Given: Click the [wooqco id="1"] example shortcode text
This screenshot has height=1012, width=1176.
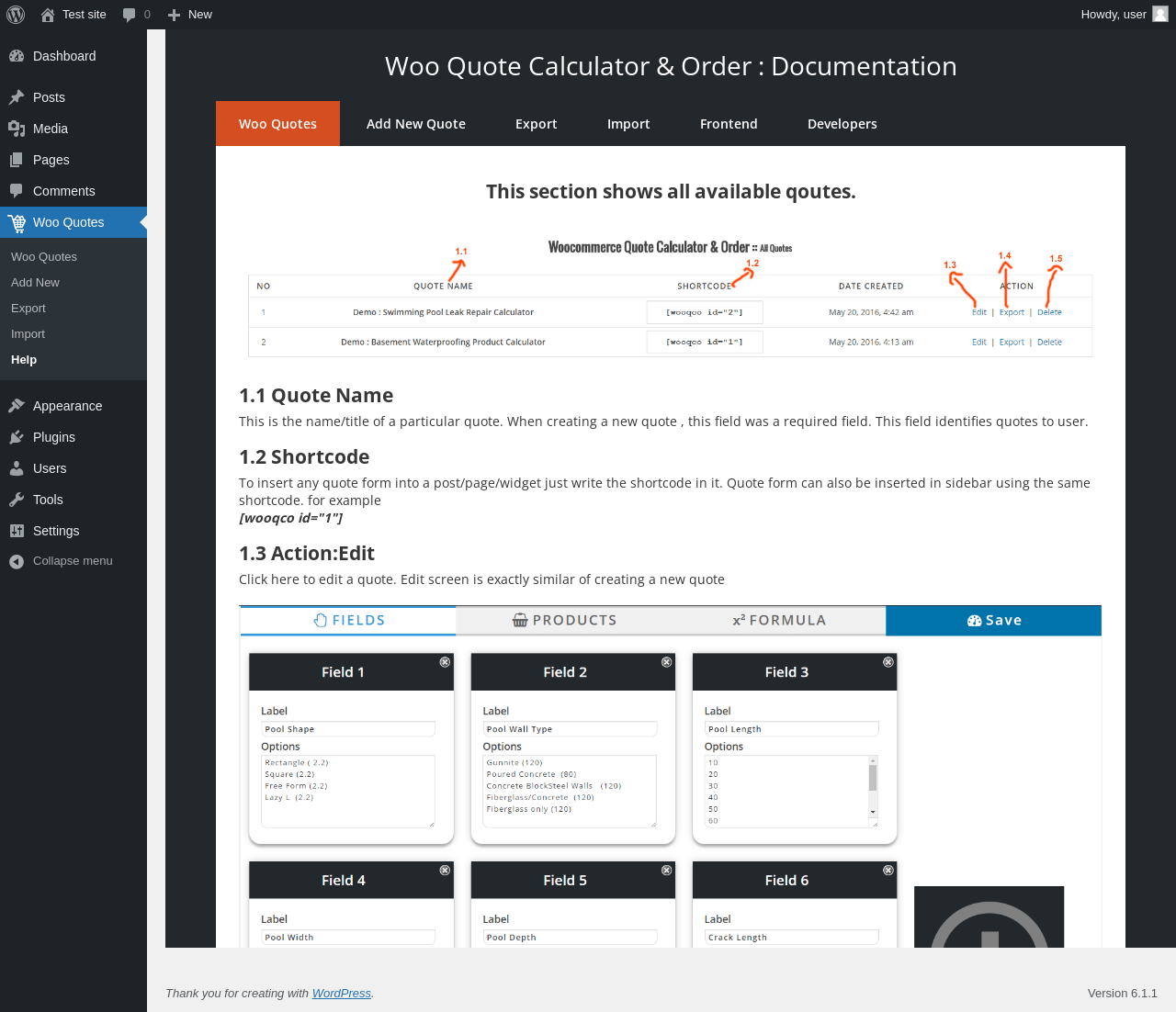Looking at the screenshot, I should tap(291, 518).
